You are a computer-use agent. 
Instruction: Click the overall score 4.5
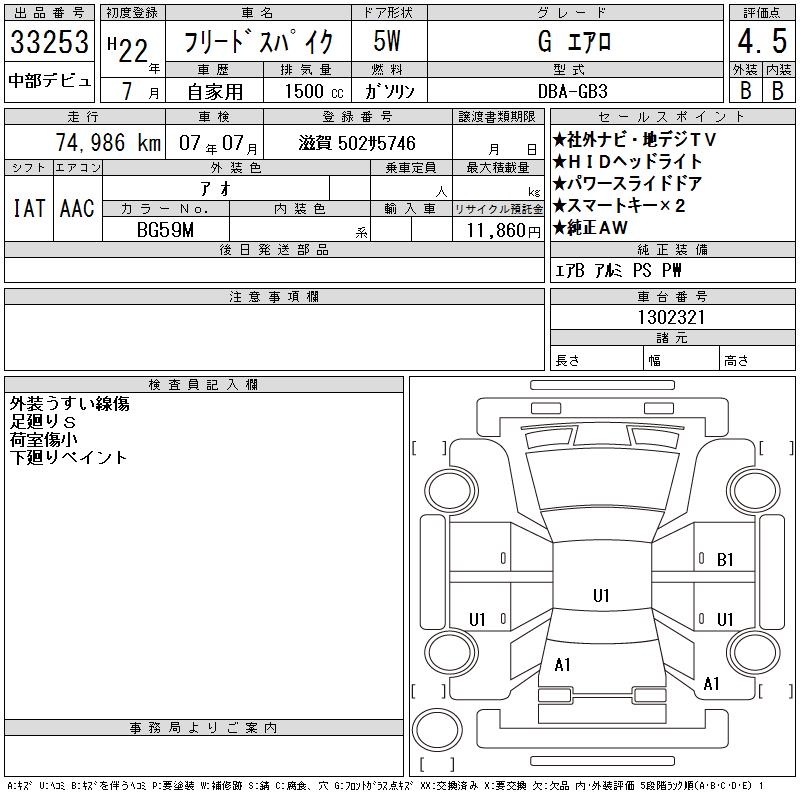pos(762,41)
